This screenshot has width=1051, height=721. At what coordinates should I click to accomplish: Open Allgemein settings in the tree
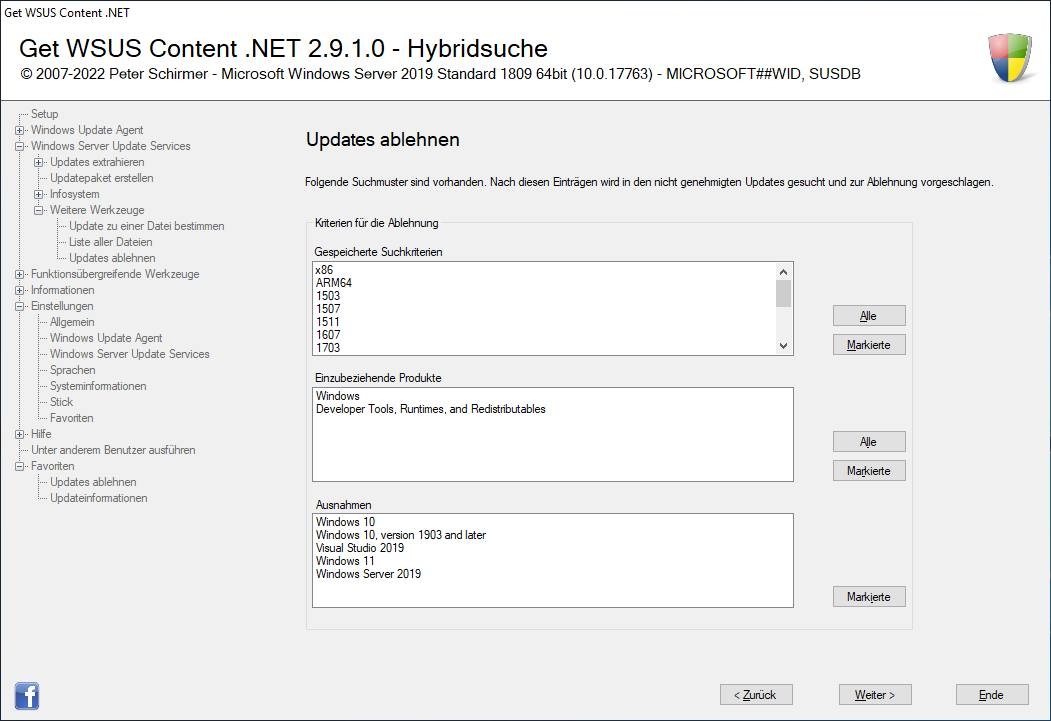[x=72, y=322]
